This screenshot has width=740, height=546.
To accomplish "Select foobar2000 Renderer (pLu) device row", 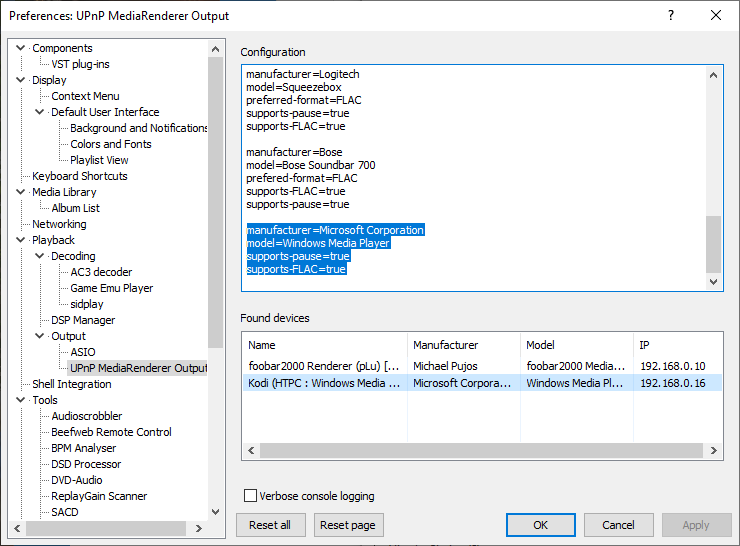I will pos(482,366).
